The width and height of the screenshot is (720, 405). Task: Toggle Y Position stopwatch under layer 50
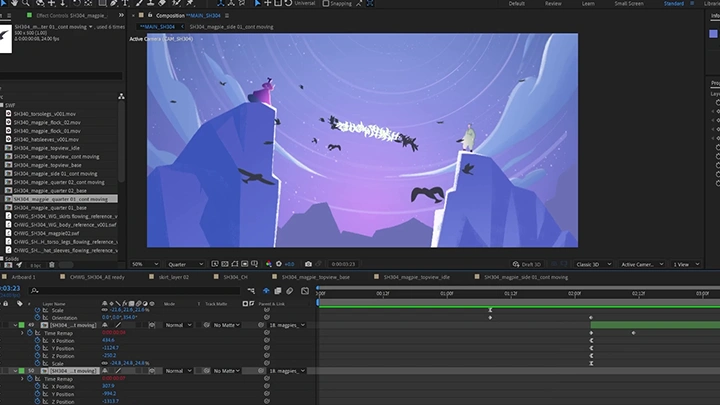point(37,394)
